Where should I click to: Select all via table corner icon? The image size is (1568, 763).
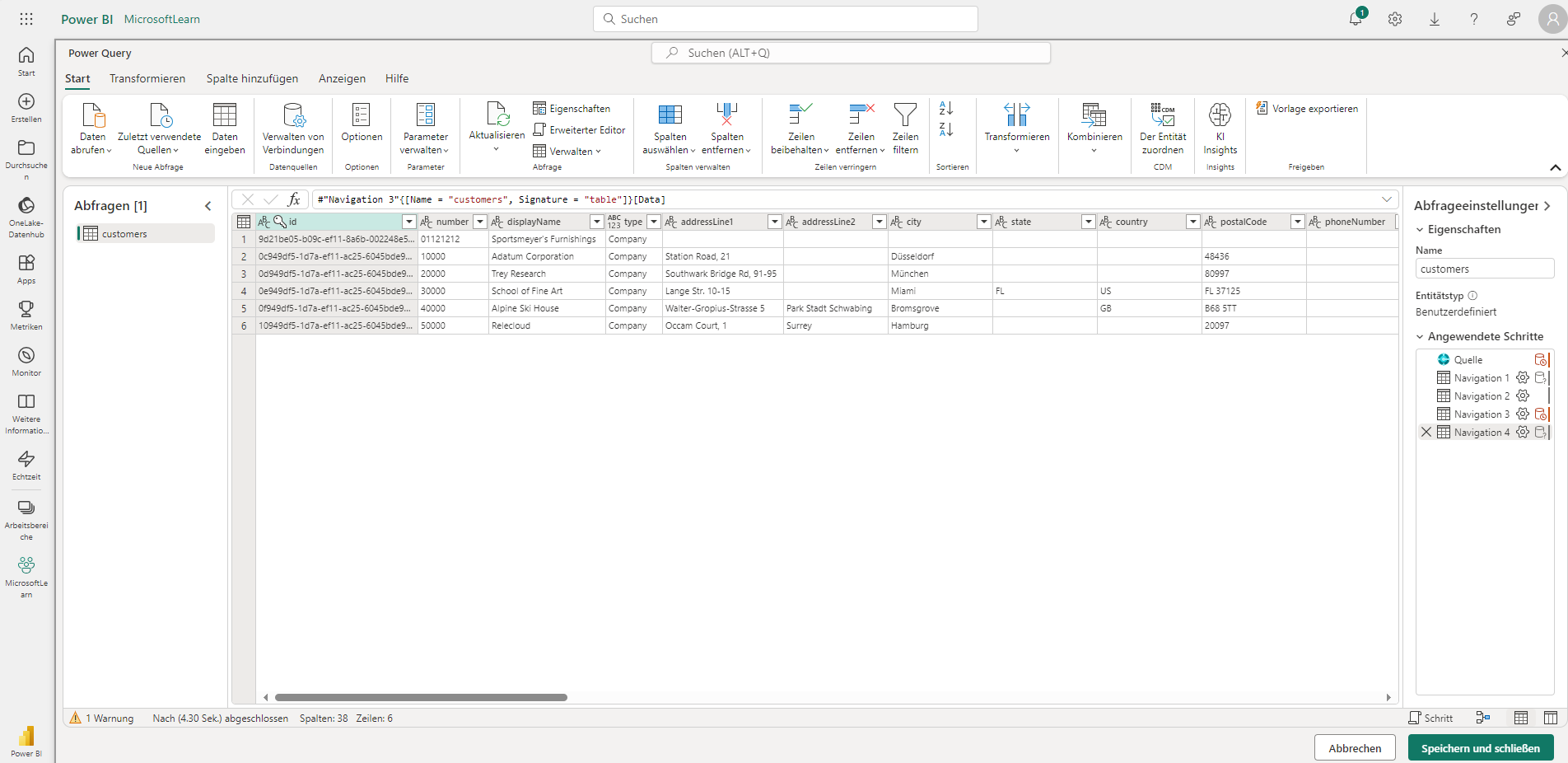[x=244, y=222]
